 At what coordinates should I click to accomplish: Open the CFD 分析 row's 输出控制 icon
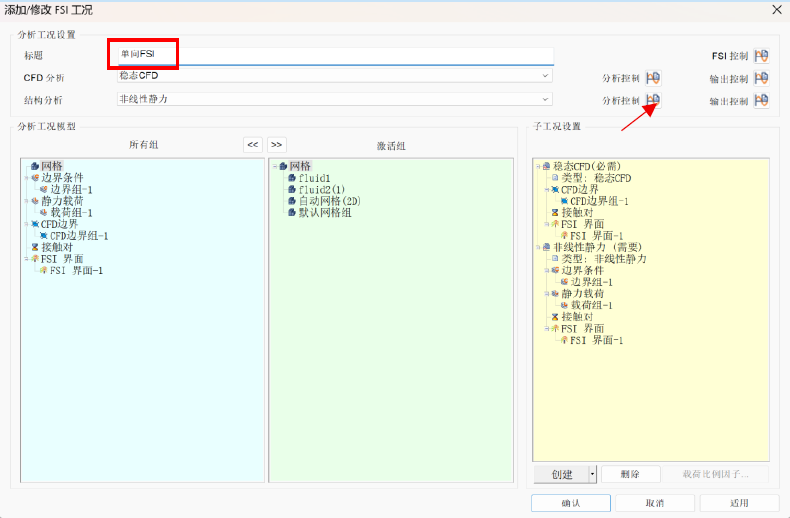761,78
